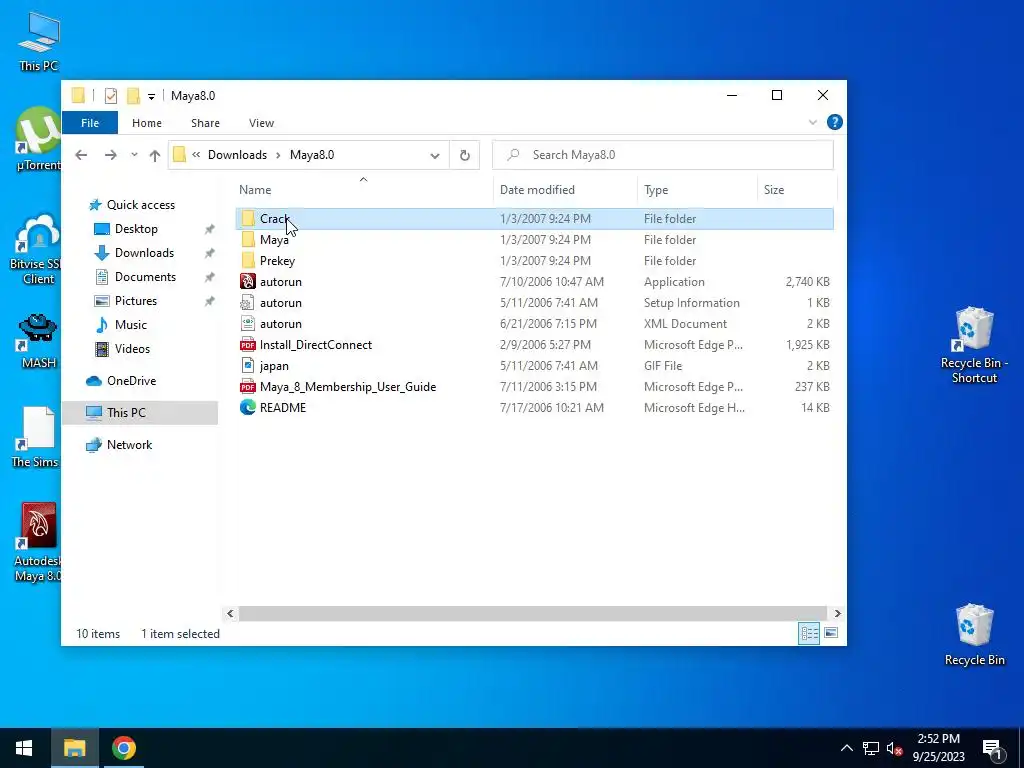
Task: Refresh the Maya8.0 folder view
Action: tap(464, 155)
